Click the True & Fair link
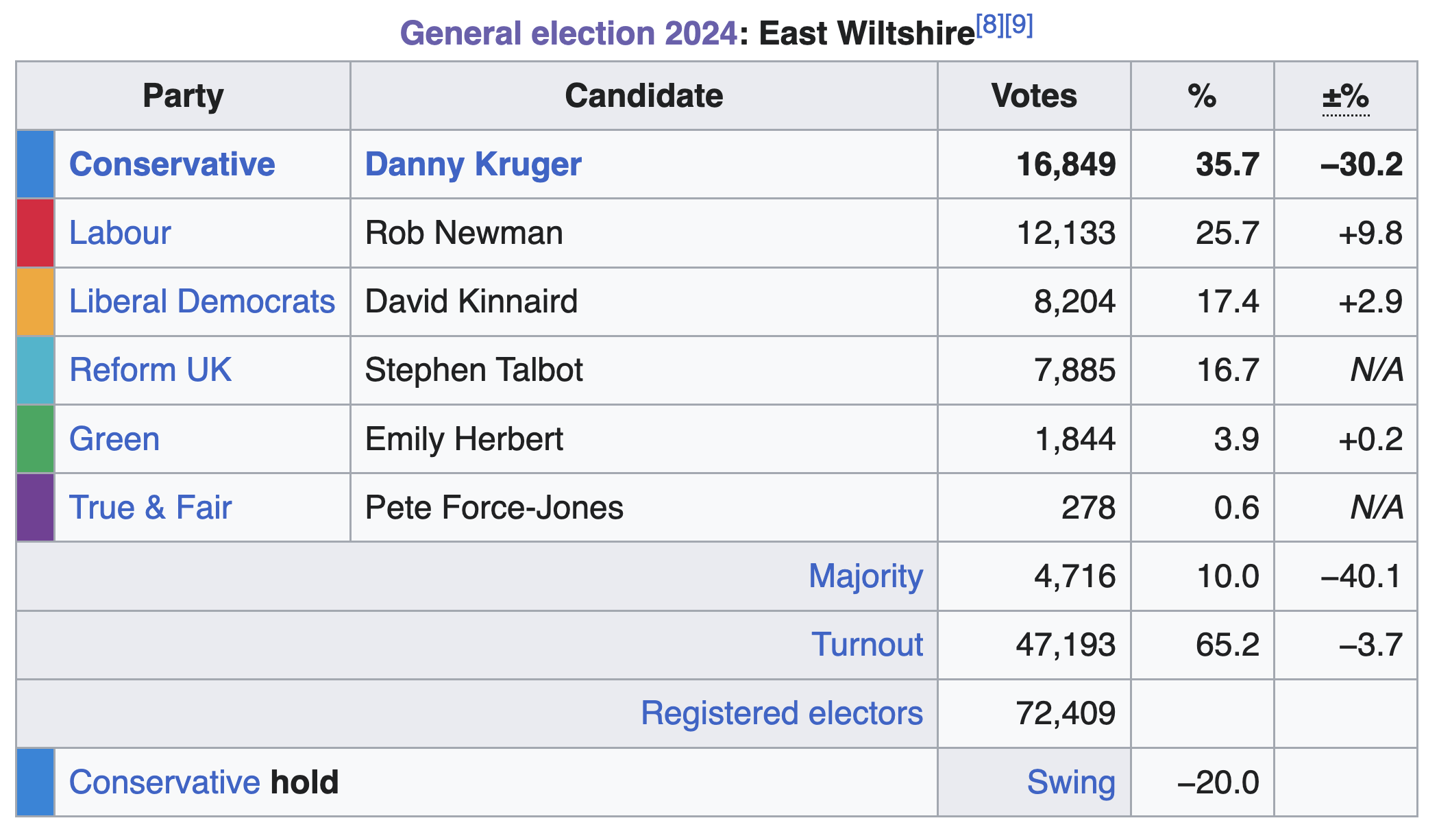The height and width of the screenshot is (840, 1439). pos(151,508)
